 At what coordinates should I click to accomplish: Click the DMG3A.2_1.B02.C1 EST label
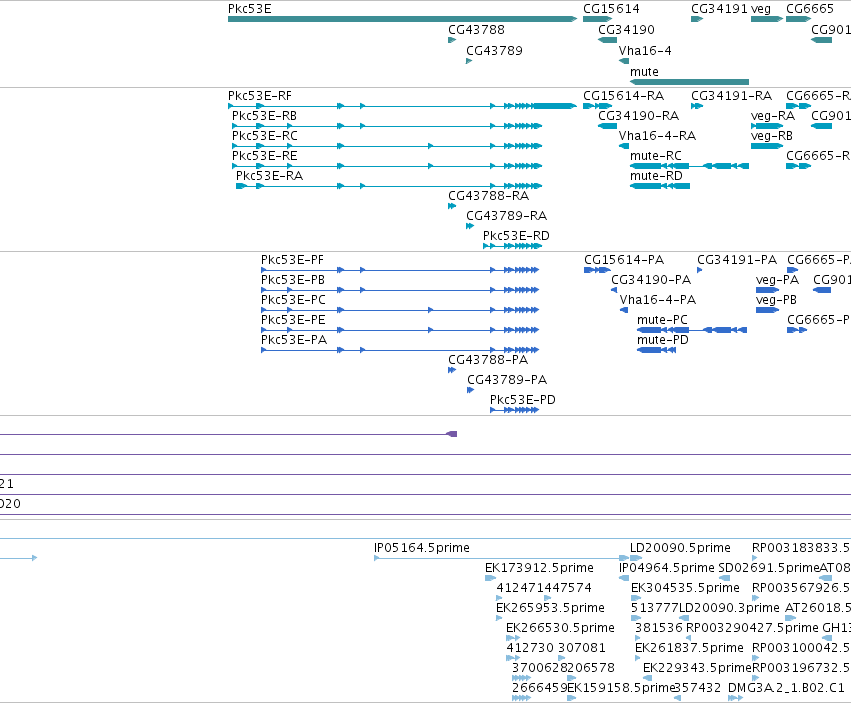coord(786,688)
